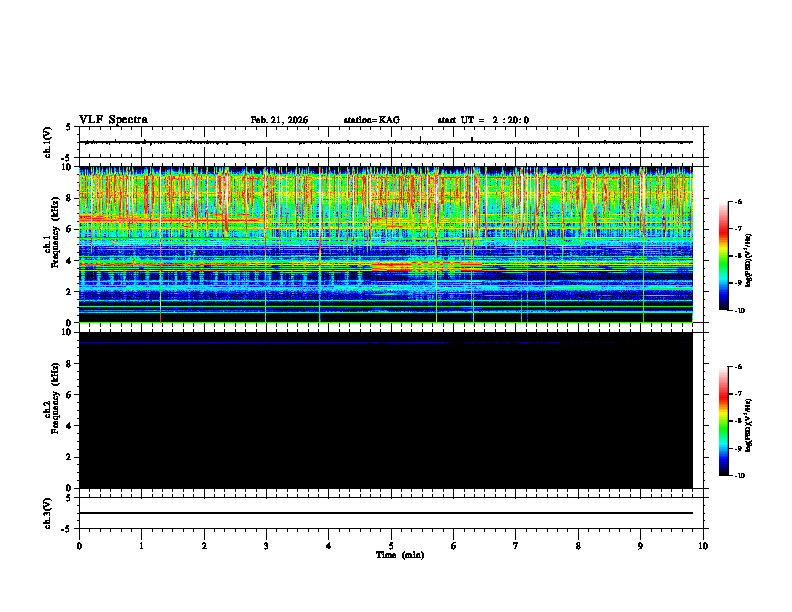Click the colorful ch.1 spectrogram panel
The height and width of the screenshot is (612, 792).
(x=386, y=244)
